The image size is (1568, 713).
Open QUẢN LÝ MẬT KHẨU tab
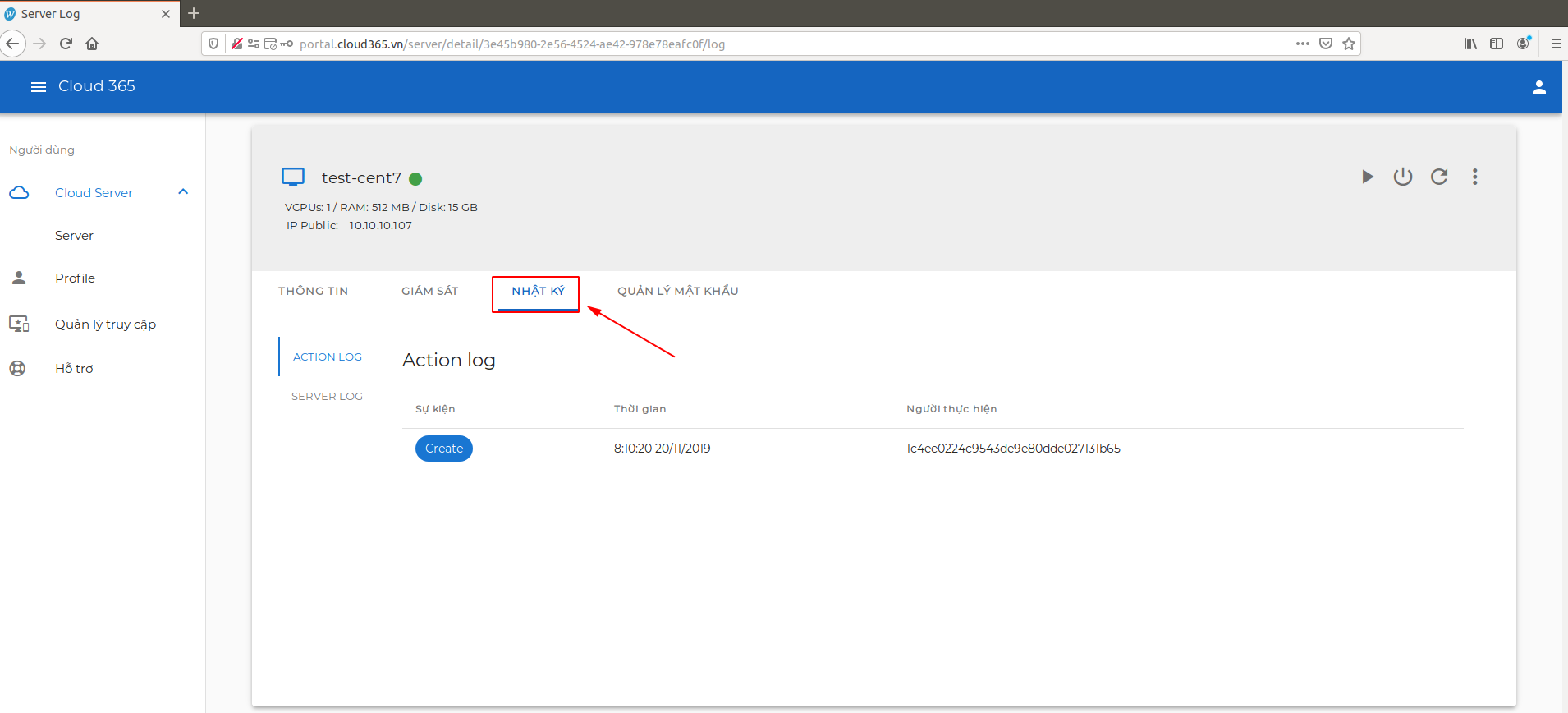tap(677, 291)
